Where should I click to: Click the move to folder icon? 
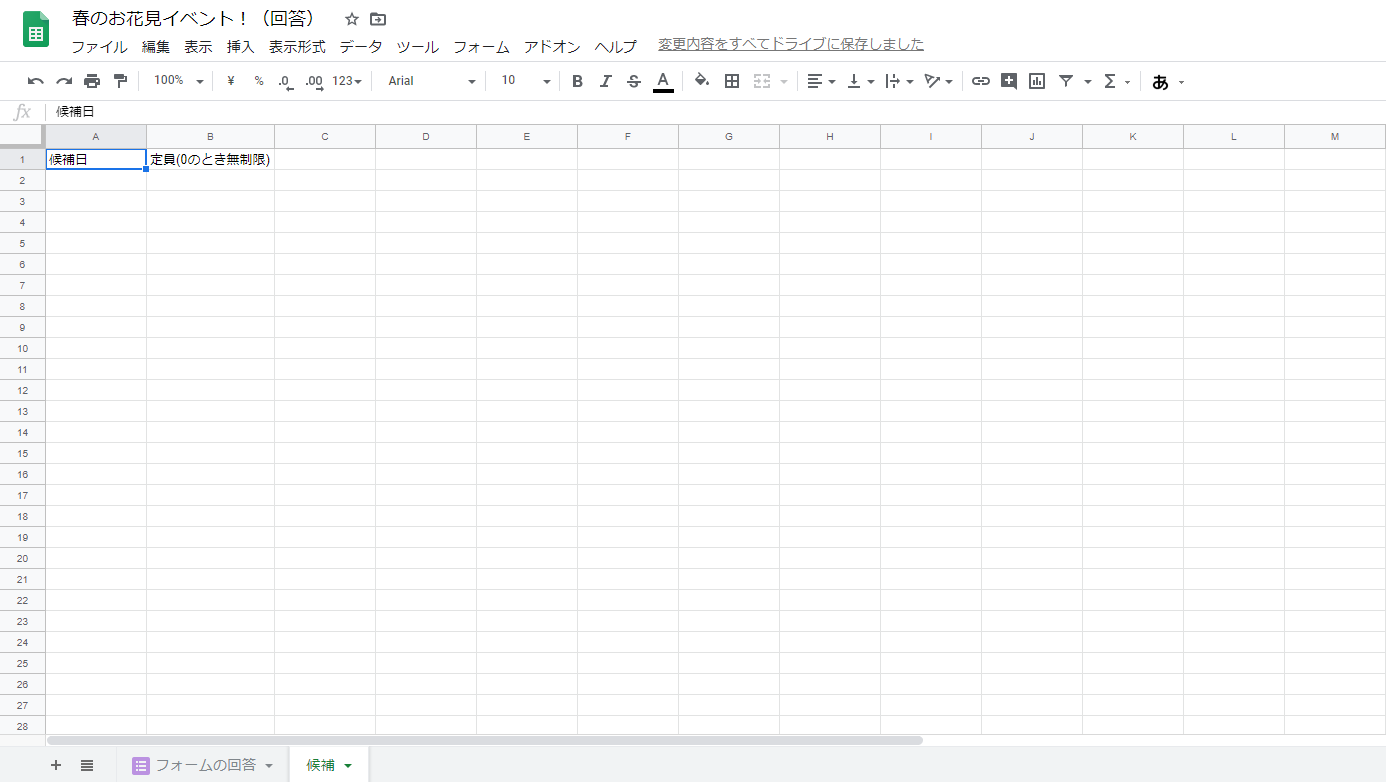click(378, 19)
